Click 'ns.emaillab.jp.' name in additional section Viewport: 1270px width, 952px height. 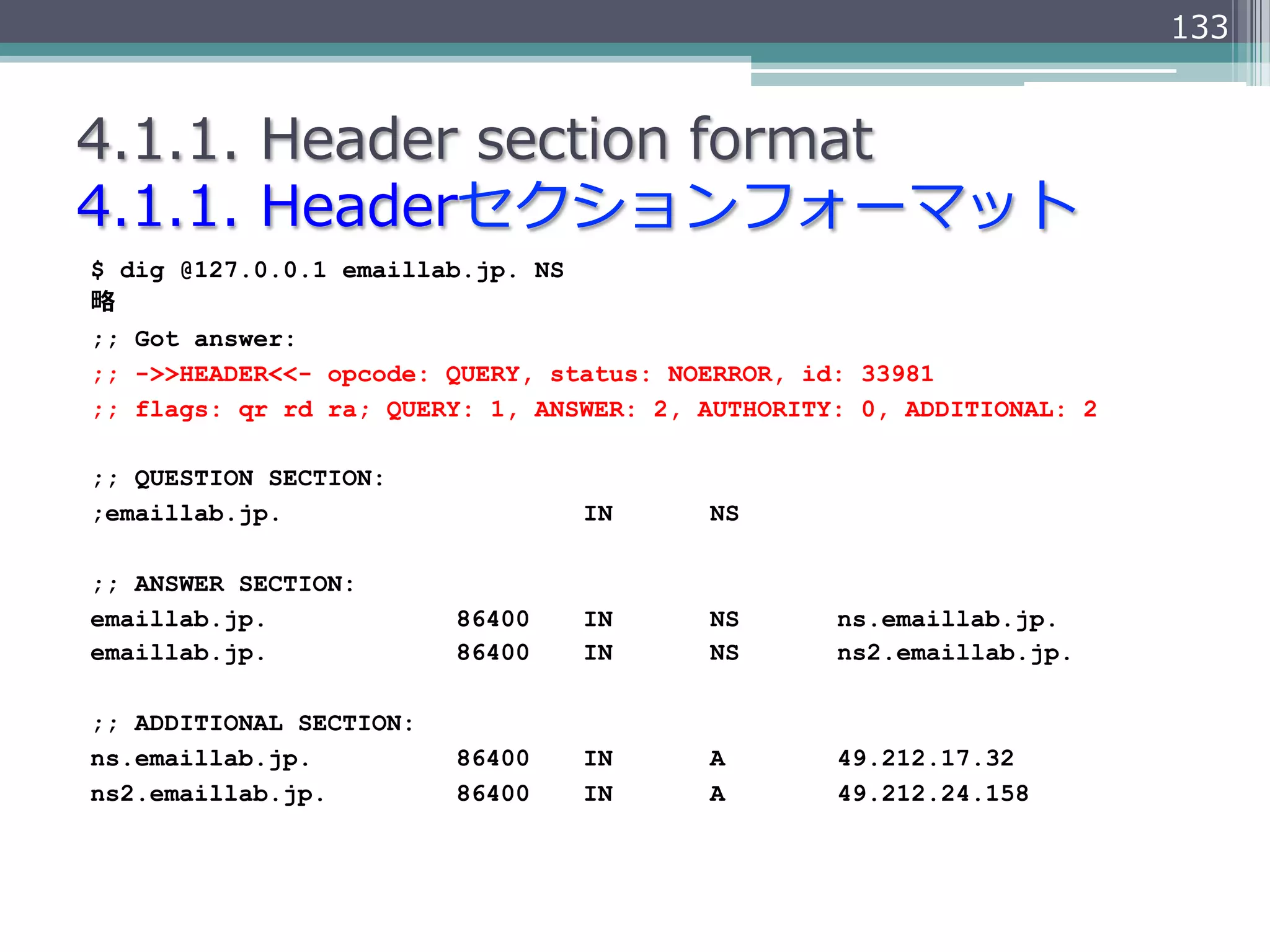tap(200, 759)
